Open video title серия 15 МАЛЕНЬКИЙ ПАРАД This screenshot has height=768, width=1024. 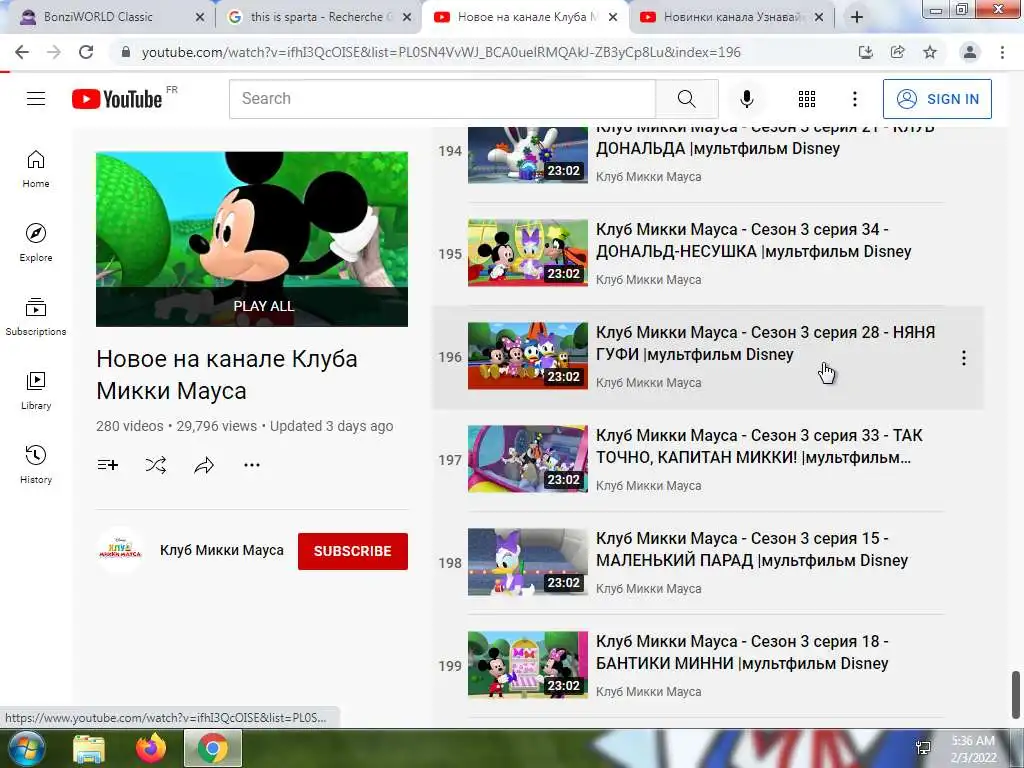point(752,549)
